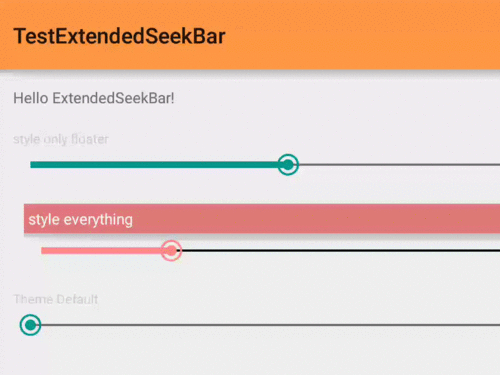Click the teal thumb of the first seekbar
Screen dimensions: 500x375
[288, 165]
